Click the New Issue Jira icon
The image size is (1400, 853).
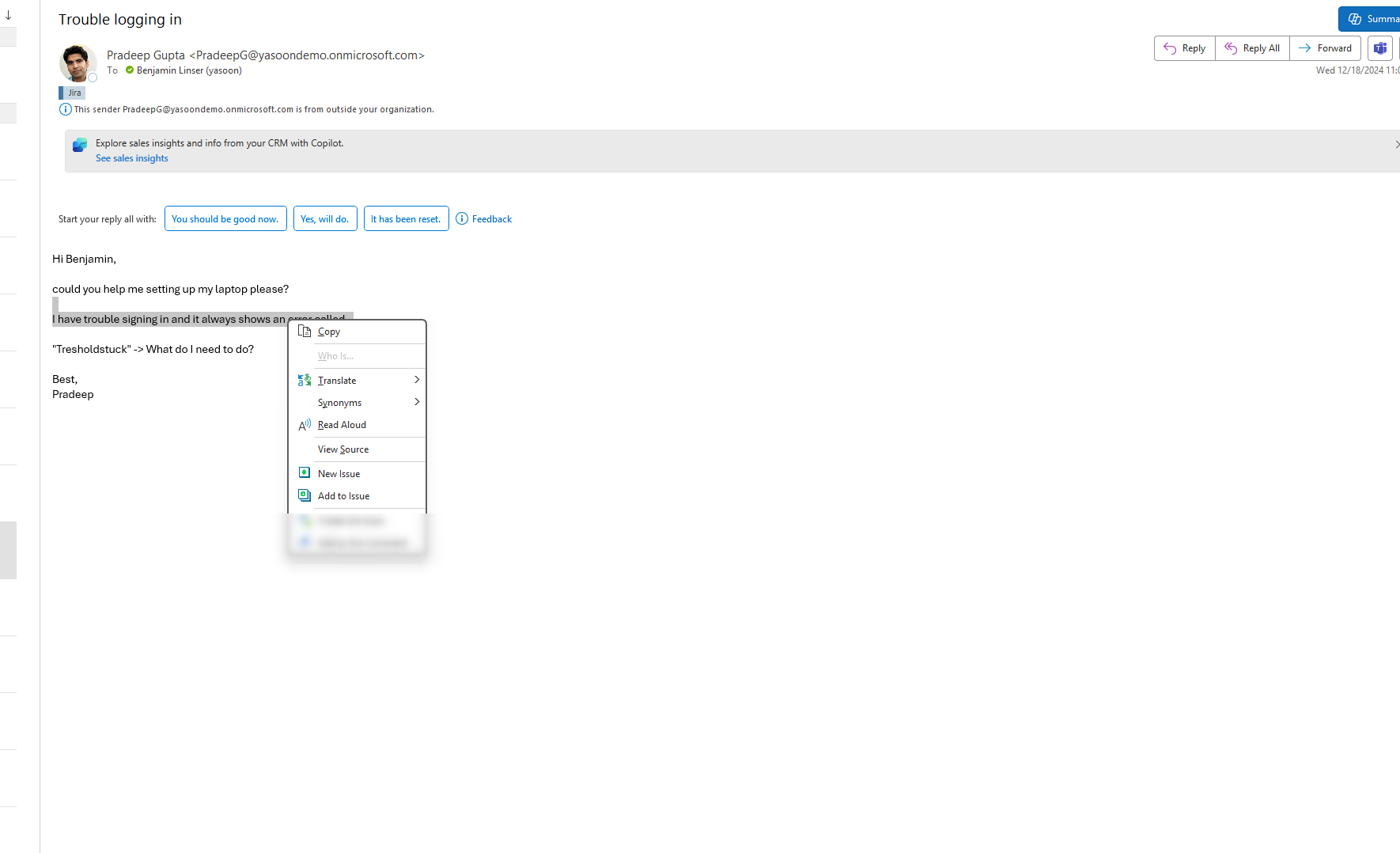click(305, 473)
